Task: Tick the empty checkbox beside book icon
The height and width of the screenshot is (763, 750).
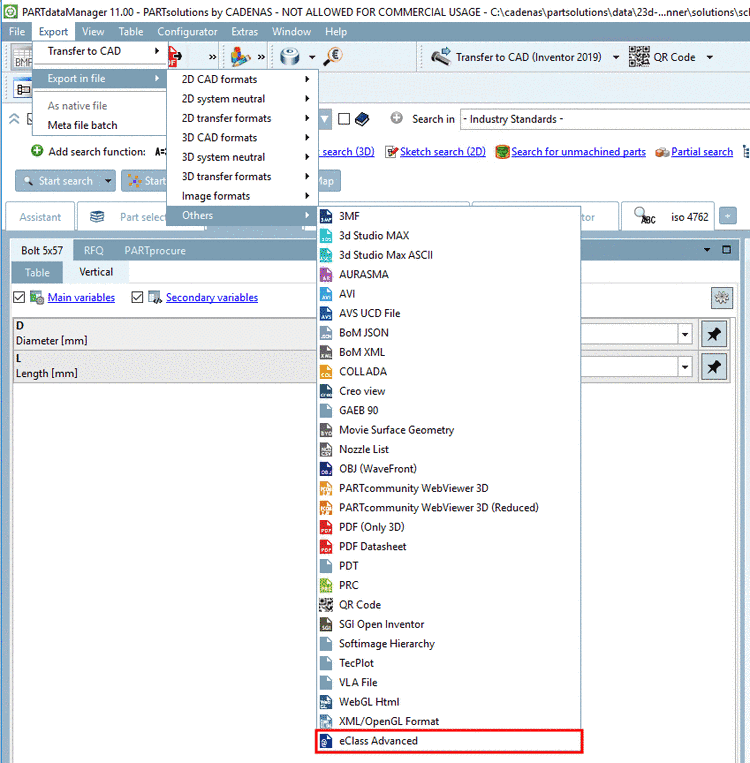Action: 344,119
